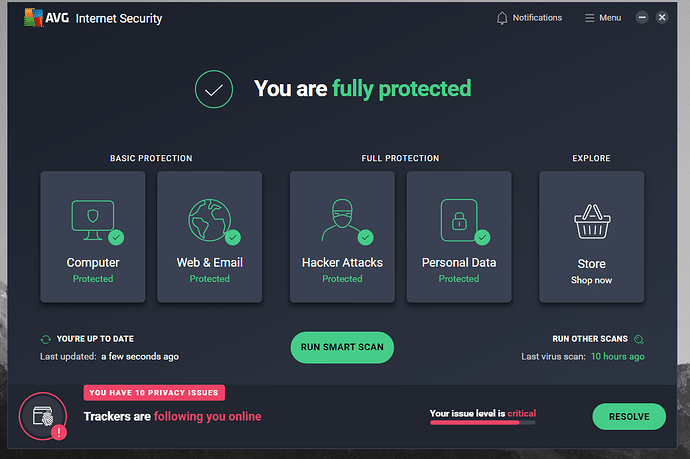Click the 'You're up to date' label

pyautogui.click(x=96, y=340)
